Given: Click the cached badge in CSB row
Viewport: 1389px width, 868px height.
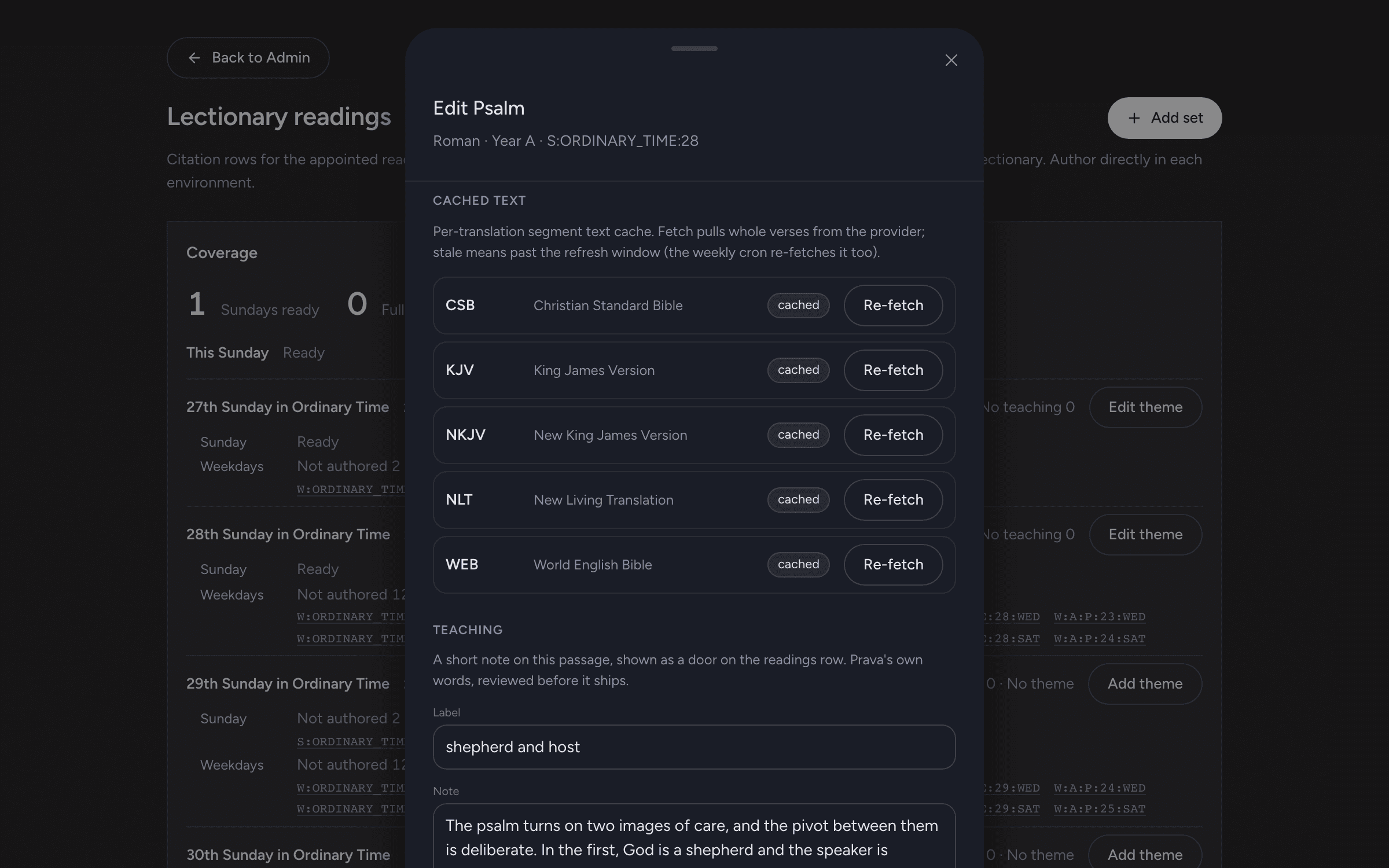Looking at the screenshot, I should coord(798,306).
